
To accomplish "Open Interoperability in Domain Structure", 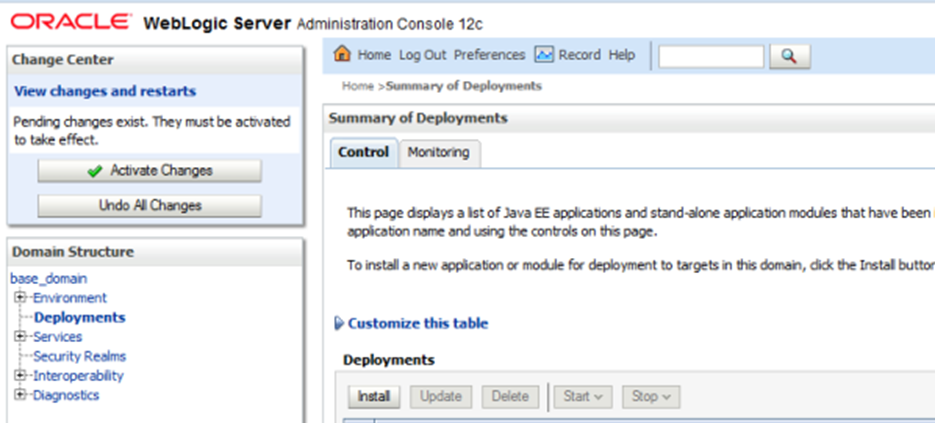I will coord(78,375).
